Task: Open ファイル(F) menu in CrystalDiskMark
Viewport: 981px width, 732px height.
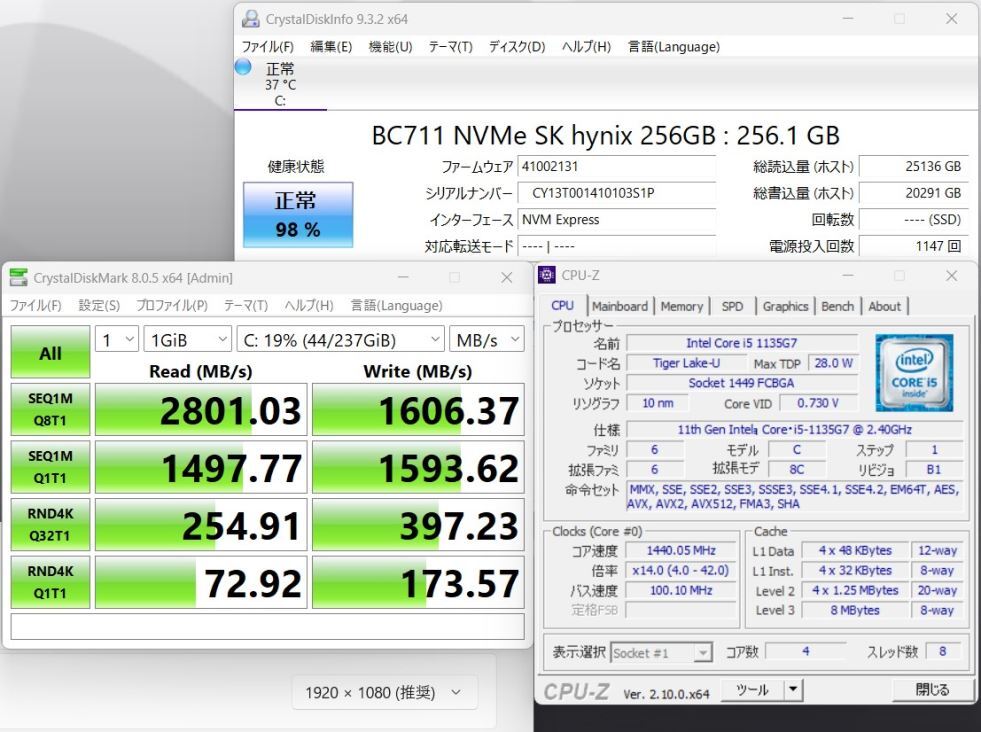Action: click(x=36, y=305)
